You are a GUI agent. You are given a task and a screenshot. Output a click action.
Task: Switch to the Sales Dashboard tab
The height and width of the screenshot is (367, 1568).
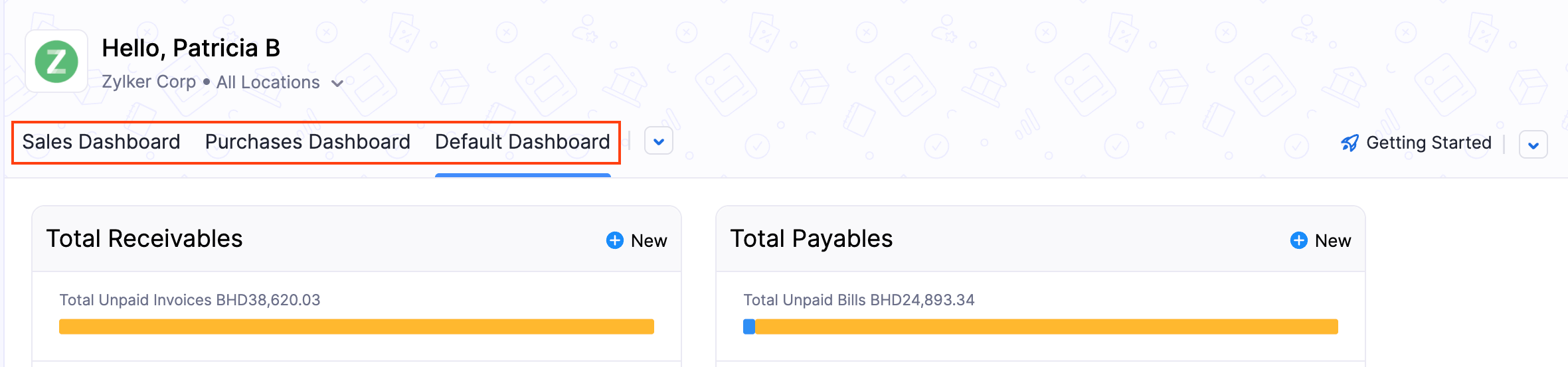(101, 142)
